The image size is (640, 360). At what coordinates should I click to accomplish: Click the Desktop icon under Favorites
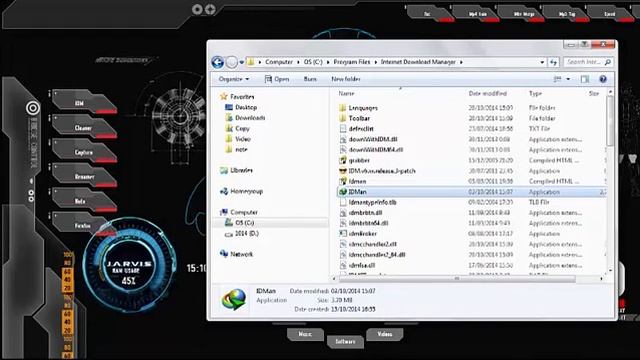(229, 107)
